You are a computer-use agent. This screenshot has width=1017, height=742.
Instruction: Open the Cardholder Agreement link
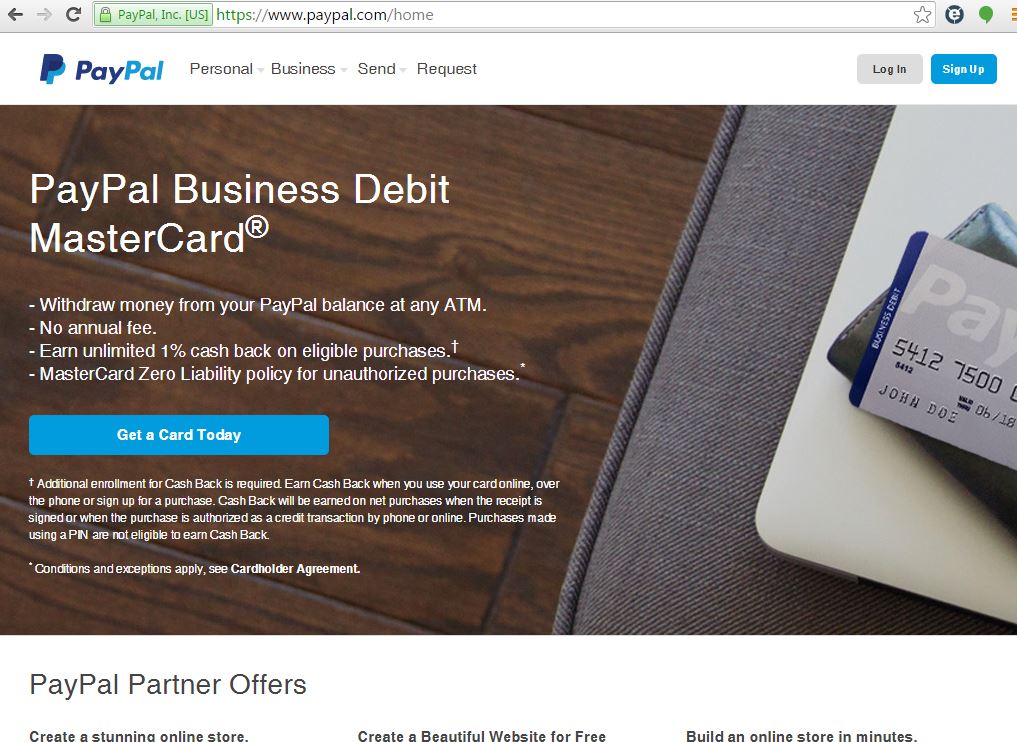295,569
